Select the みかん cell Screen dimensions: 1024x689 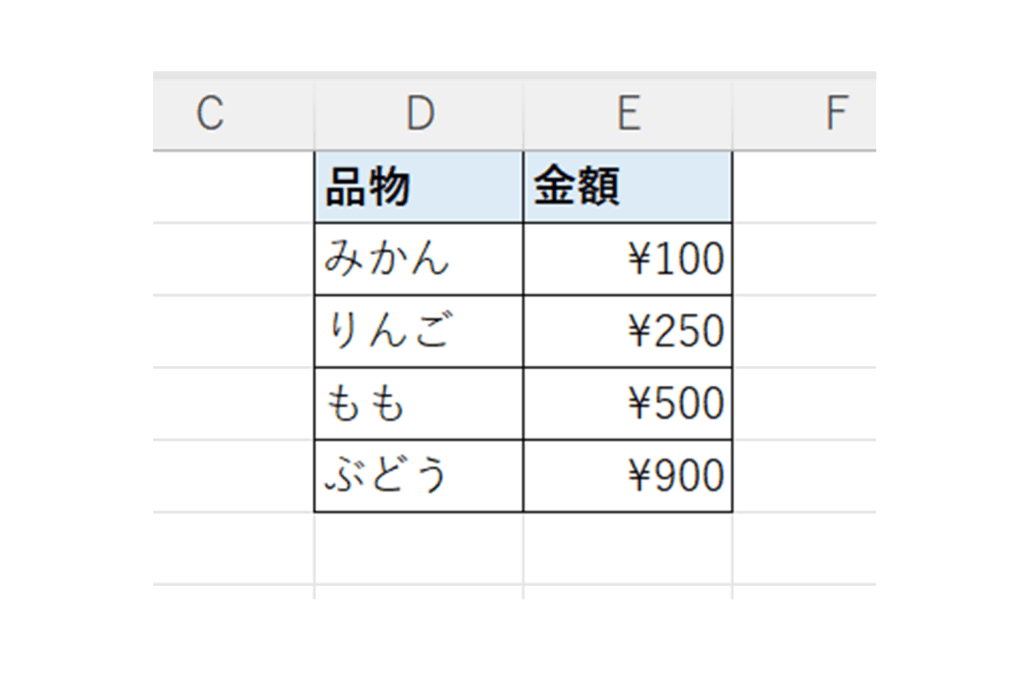click(418, 259)
